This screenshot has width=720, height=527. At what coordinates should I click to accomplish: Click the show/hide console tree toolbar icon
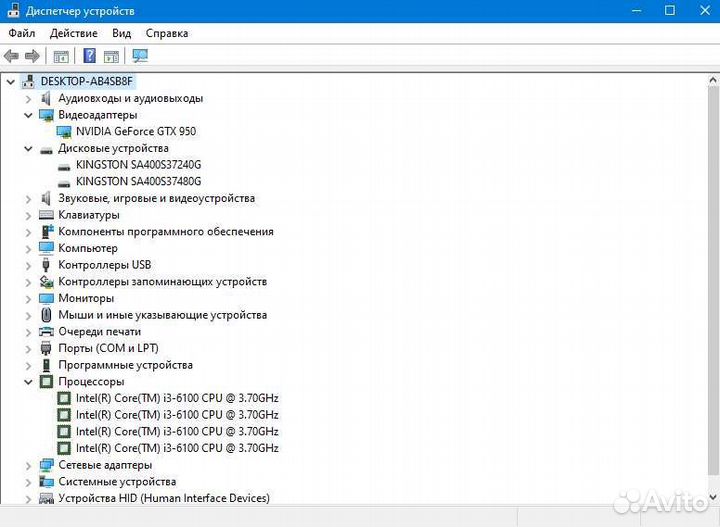click(x=61, y=56)
